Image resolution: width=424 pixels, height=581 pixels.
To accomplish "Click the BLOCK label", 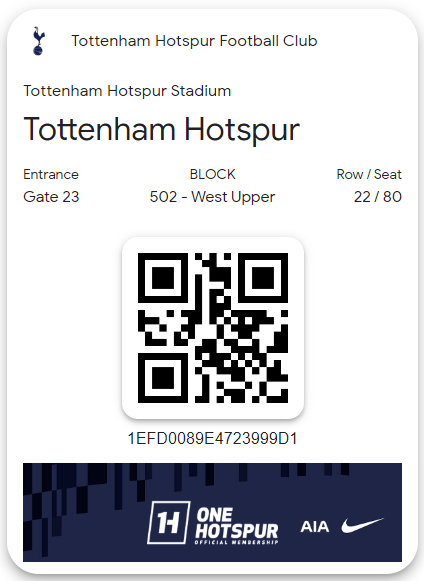I will point(212,174).
